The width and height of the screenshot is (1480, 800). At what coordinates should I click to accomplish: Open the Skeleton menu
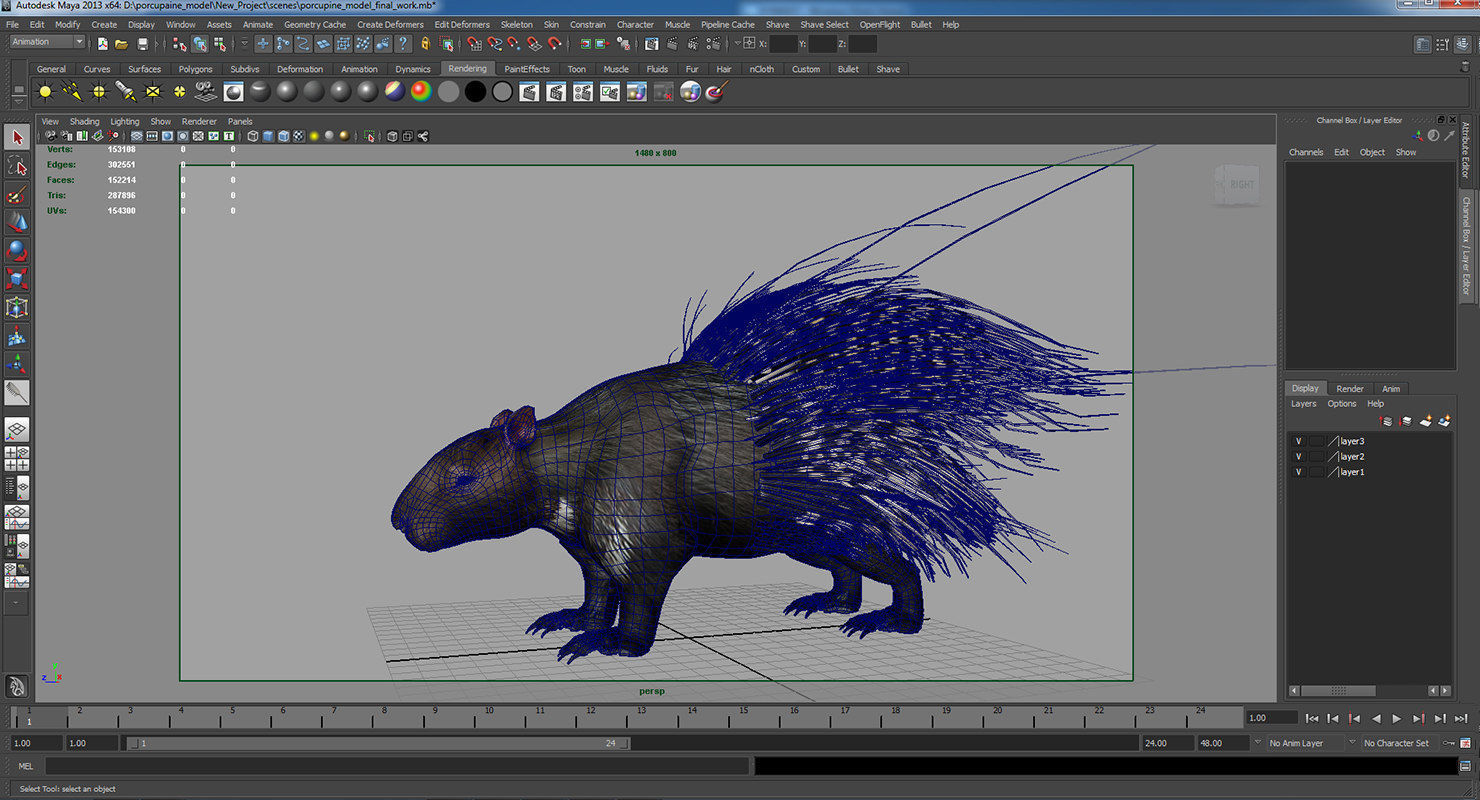click(x=517, y=24)
